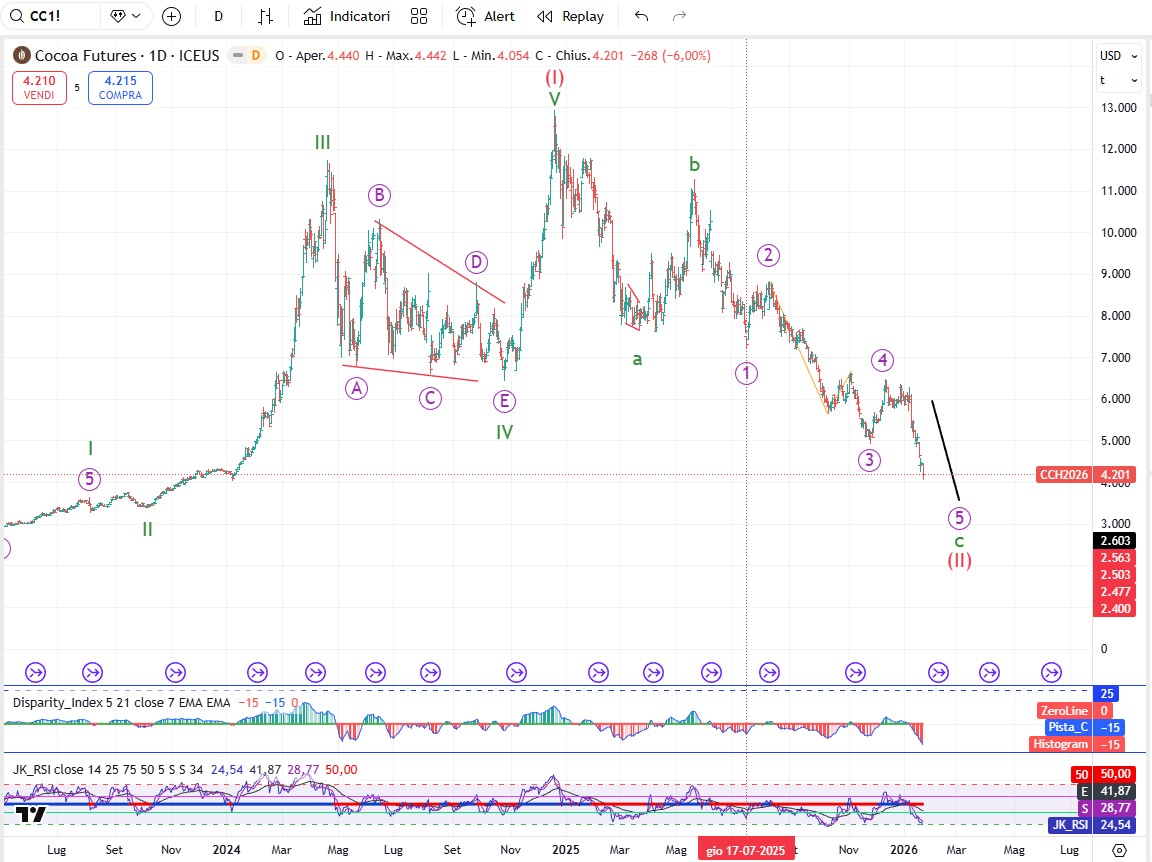Click the Cocoa Futures symbol title

(x=126, y=56)
